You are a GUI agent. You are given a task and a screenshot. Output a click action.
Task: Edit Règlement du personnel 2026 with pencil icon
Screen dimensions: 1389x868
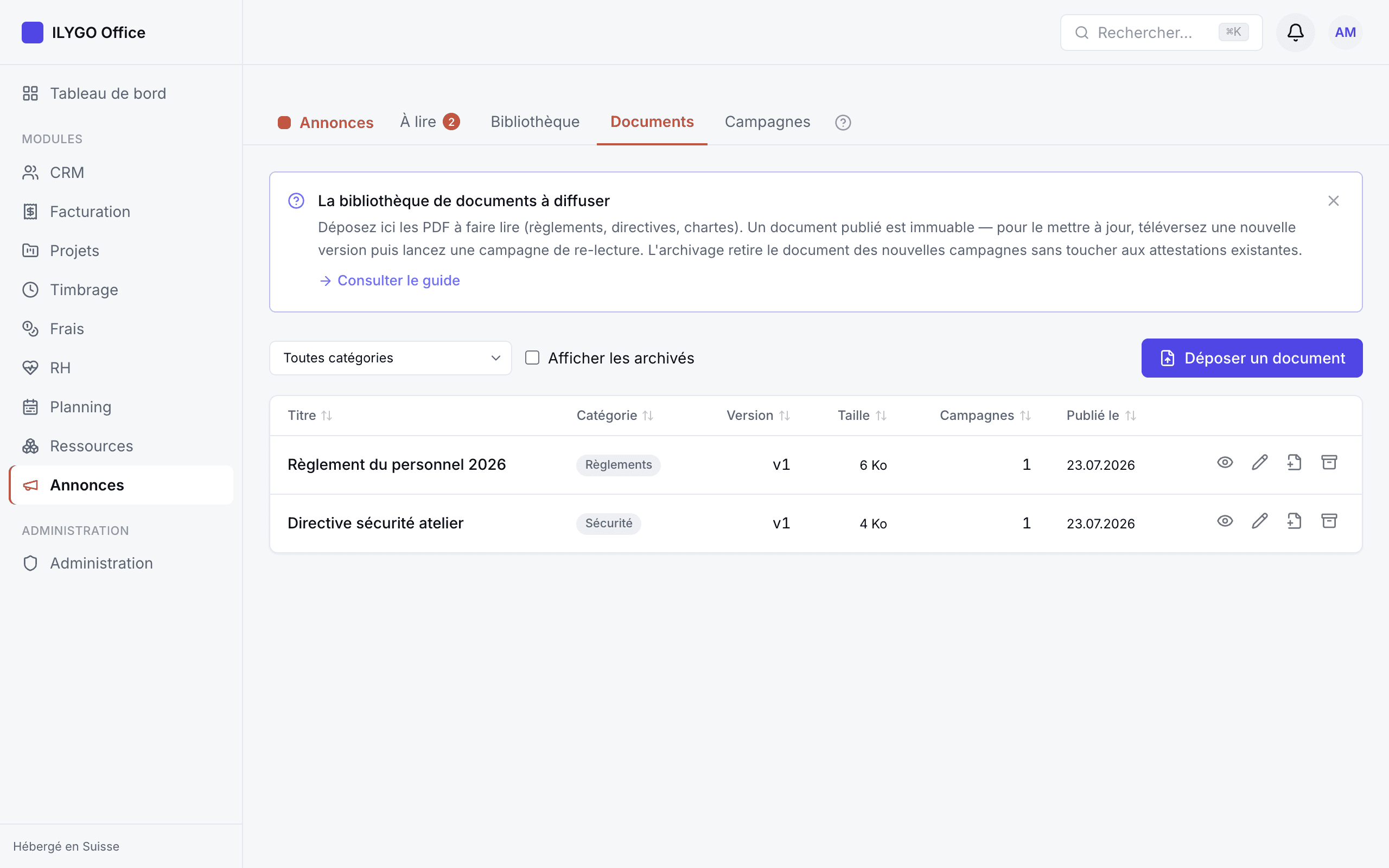(x=1259, y=463)
